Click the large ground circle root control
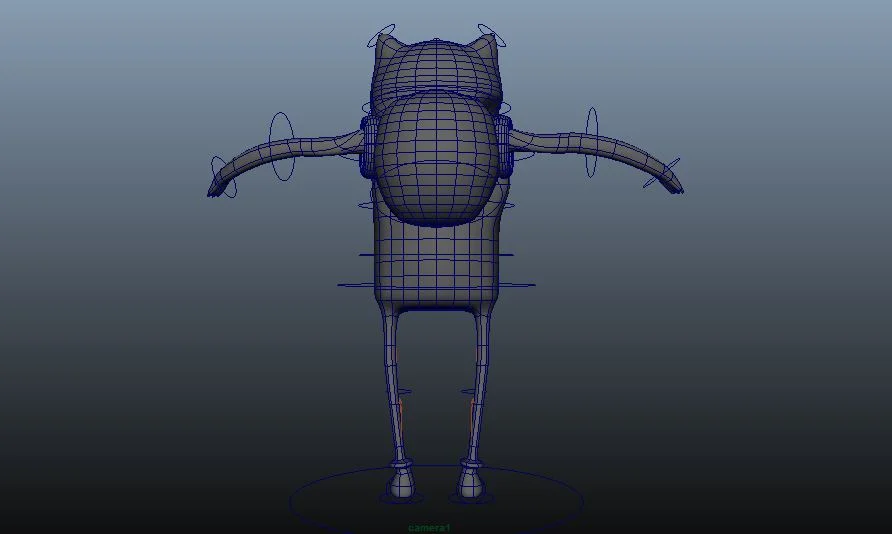 click(x=436, y=500)
